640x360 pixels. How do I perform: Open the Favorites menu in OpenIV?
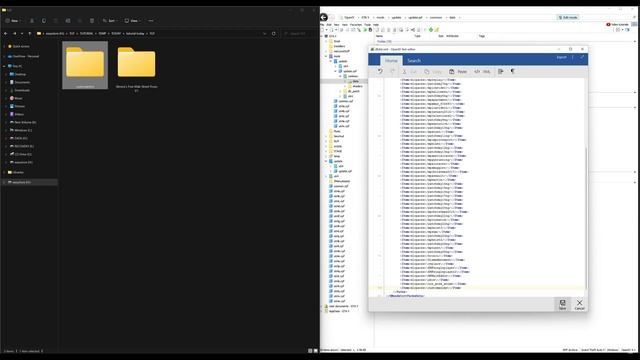click(x=356, y=25)
